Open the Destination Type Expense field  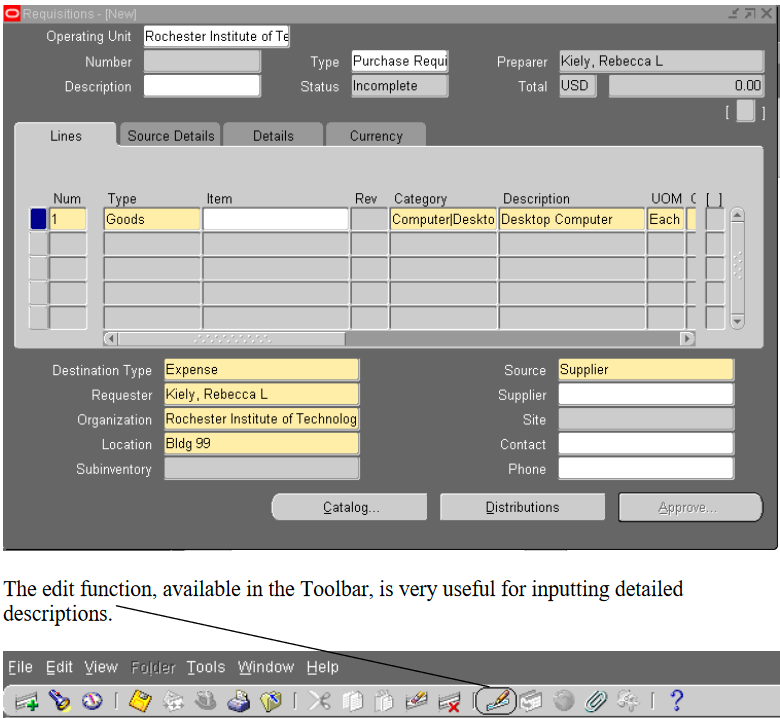click(x=260, y=370)
